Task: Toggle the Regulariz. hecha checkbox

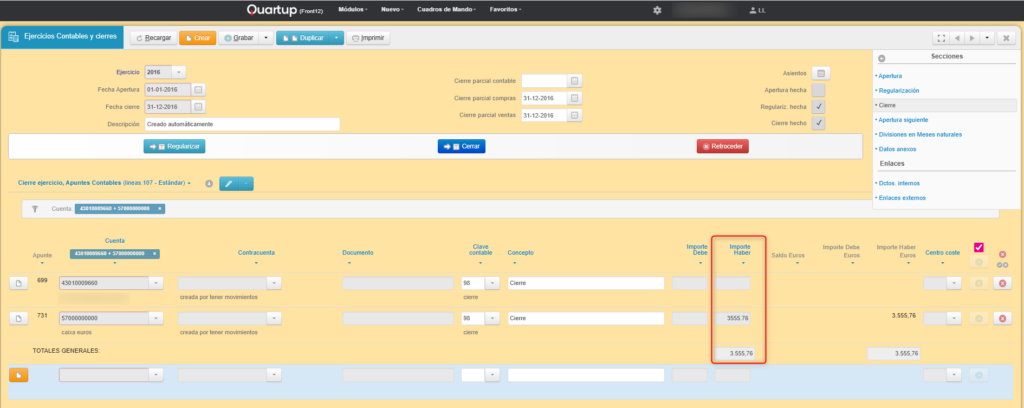Action: [x=818, y=106]
